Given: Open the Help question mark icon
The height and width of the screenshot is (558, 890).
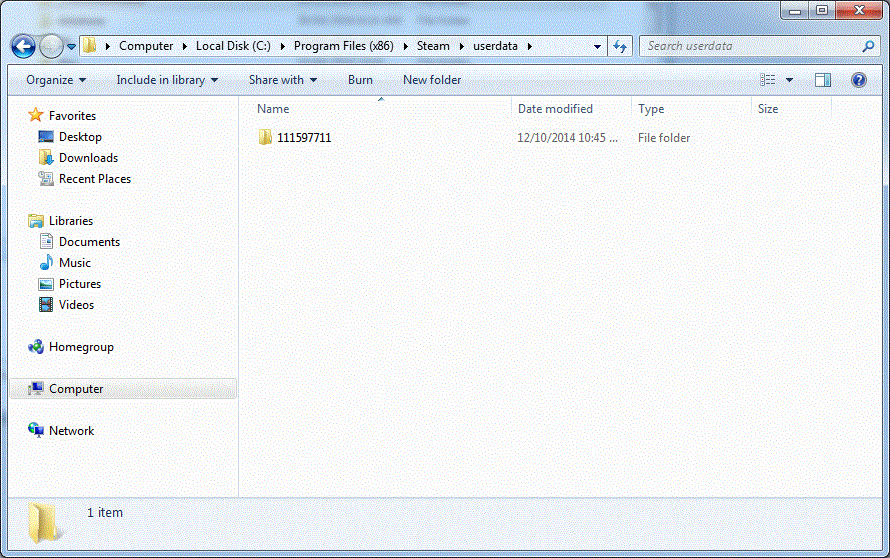Looking at the screenshot, I should pyautogui.click(x=858, y=80).
